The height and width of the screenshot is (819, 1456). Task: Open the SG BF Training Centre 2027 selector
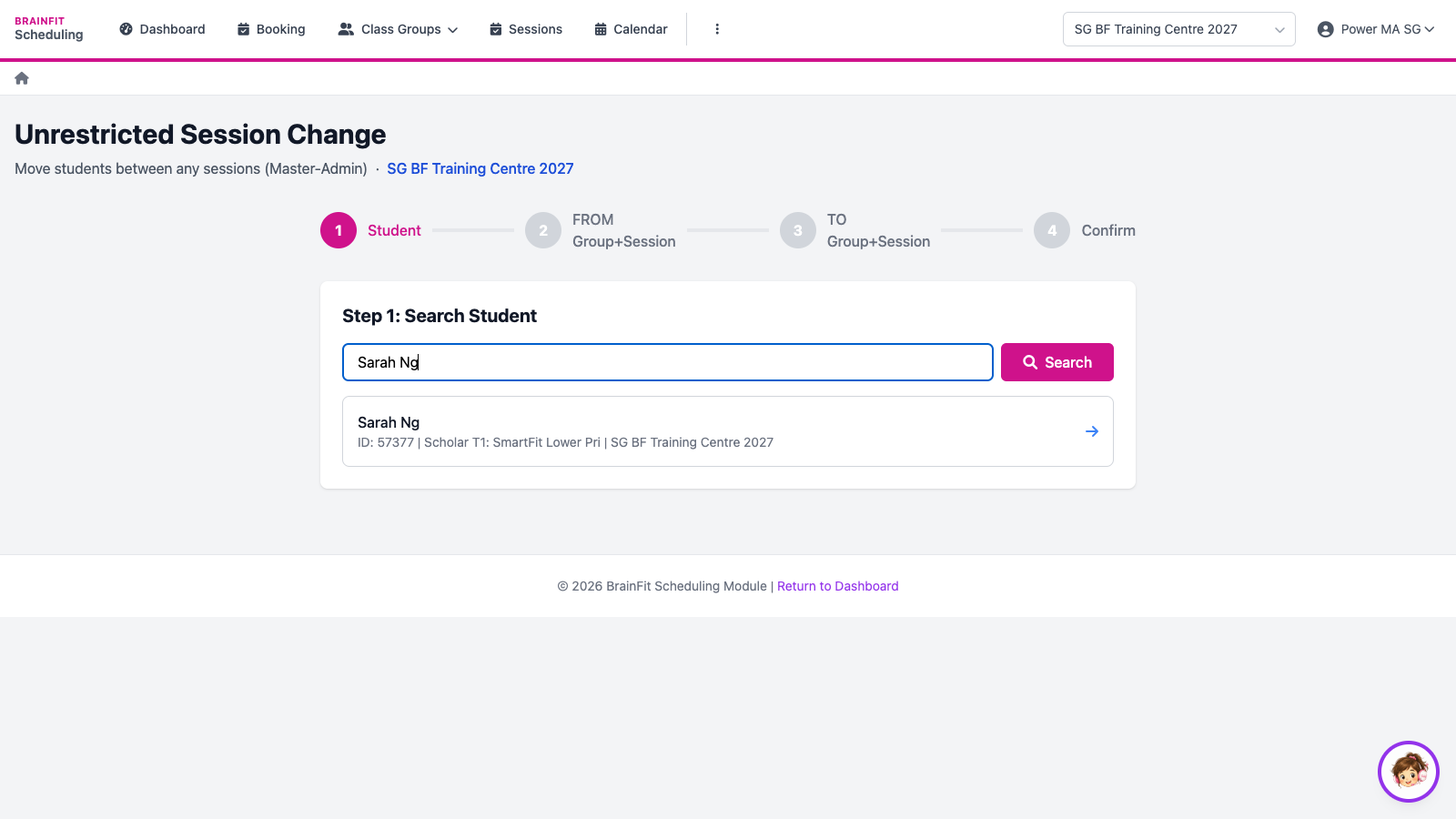[1179, 29]
